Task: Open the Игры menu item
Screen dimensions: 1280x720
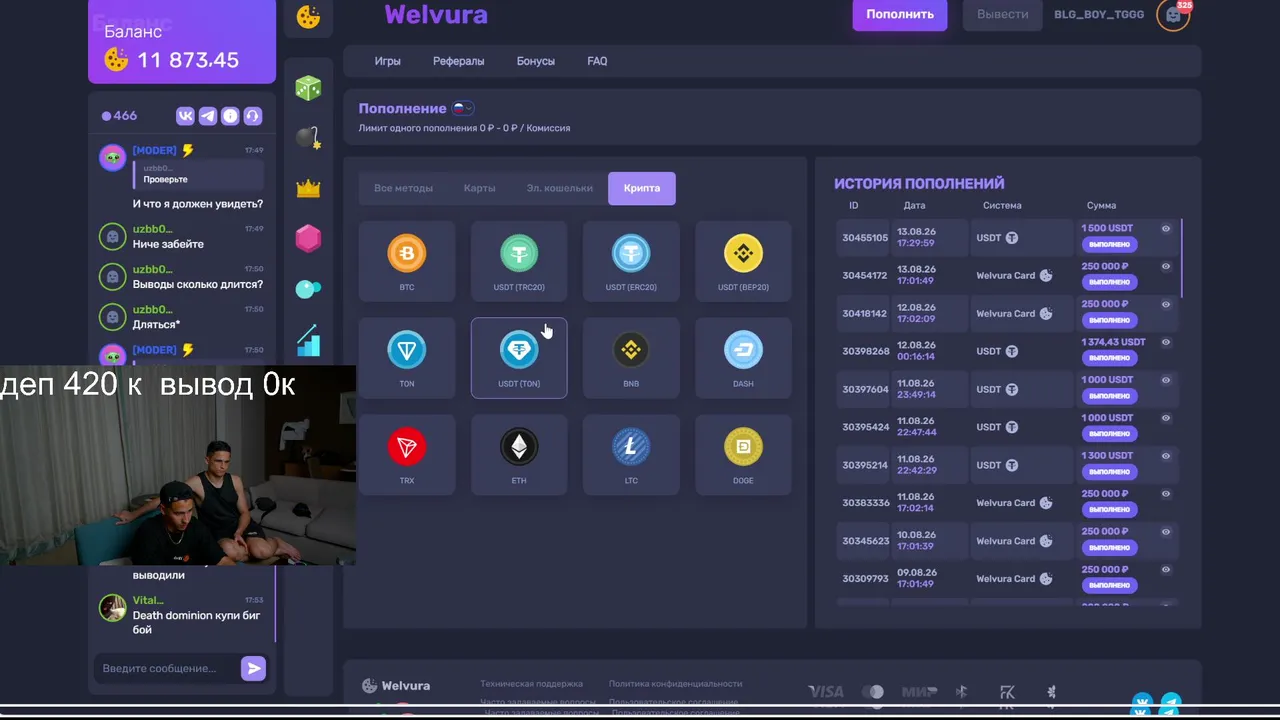Action: pos(388,61)
